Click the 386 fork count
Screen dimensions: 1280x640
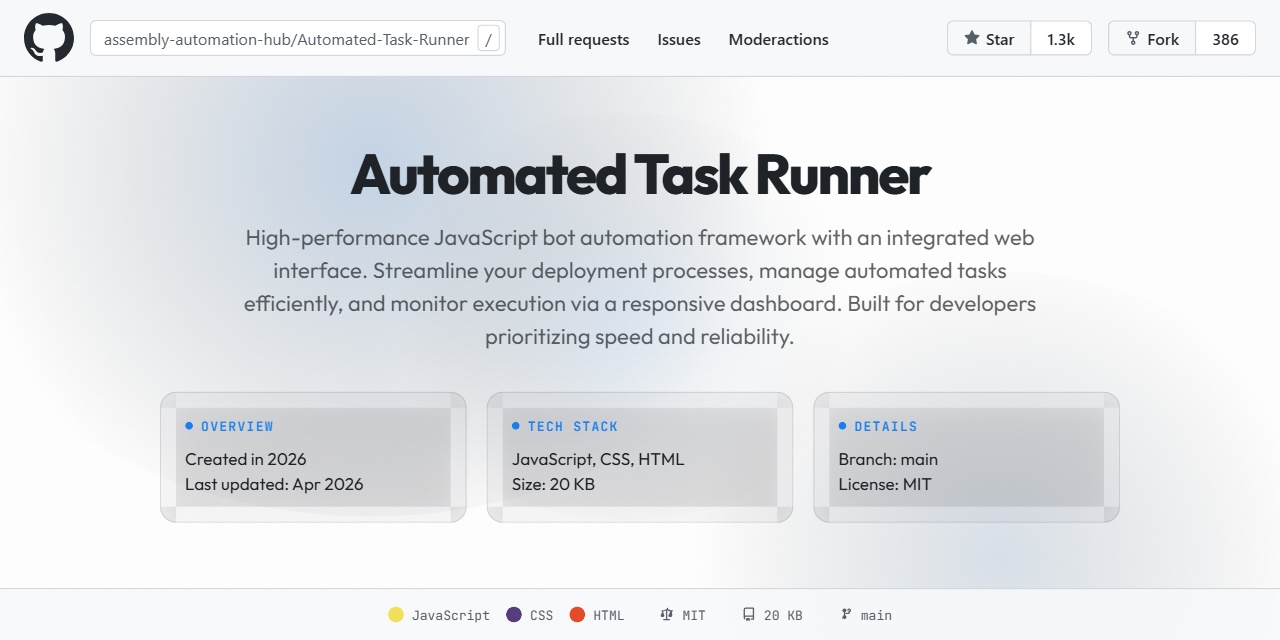tap(1226, 38)
